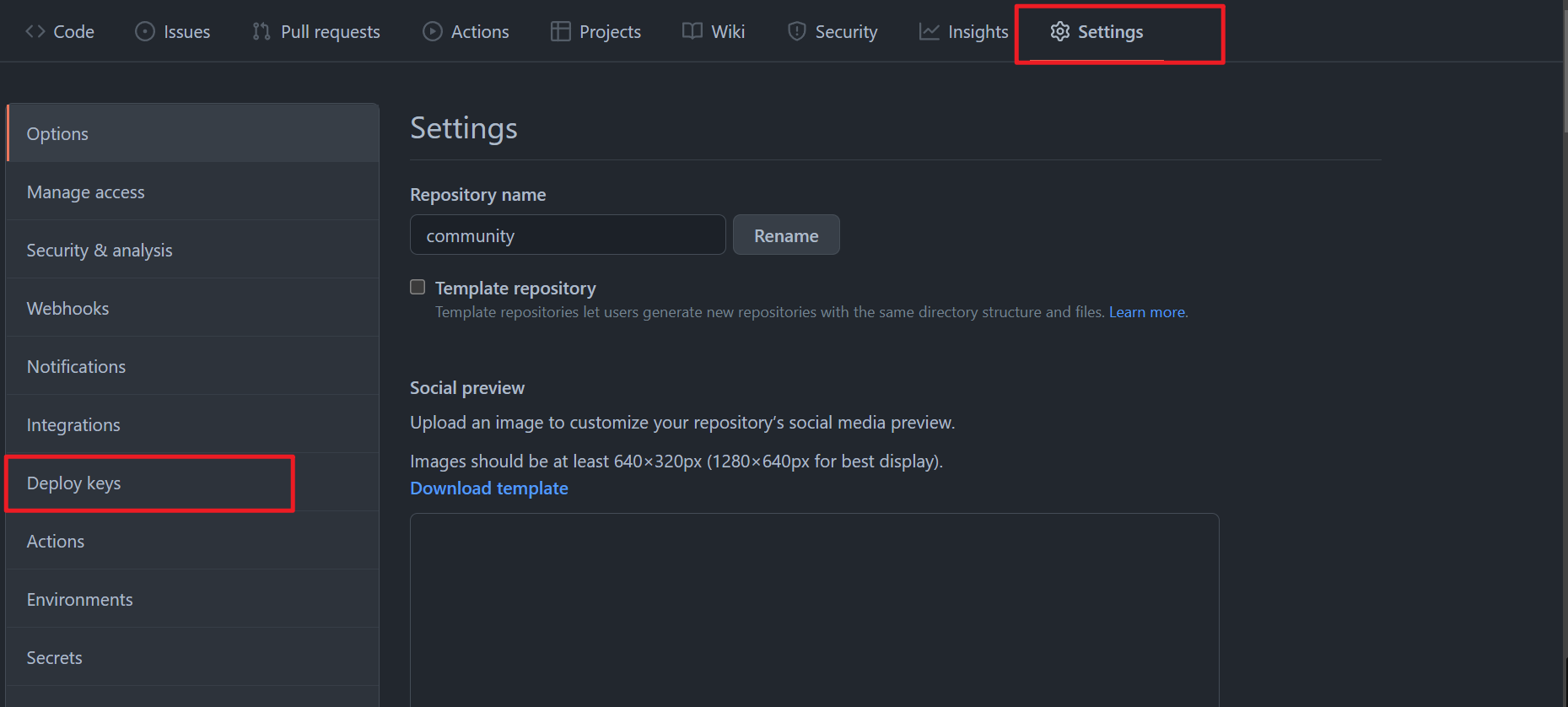Go to Pull requests tab

[x=316, y=31]
